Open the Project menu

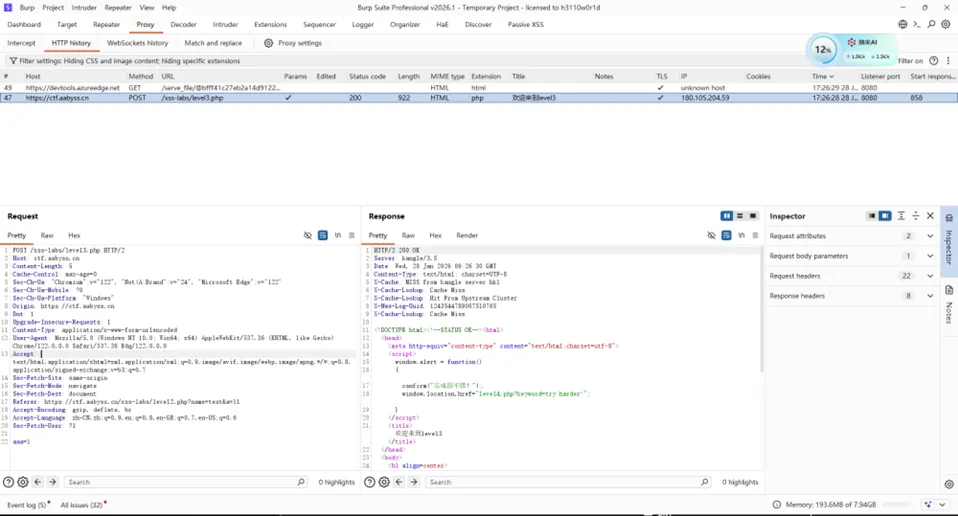[53, 7]
